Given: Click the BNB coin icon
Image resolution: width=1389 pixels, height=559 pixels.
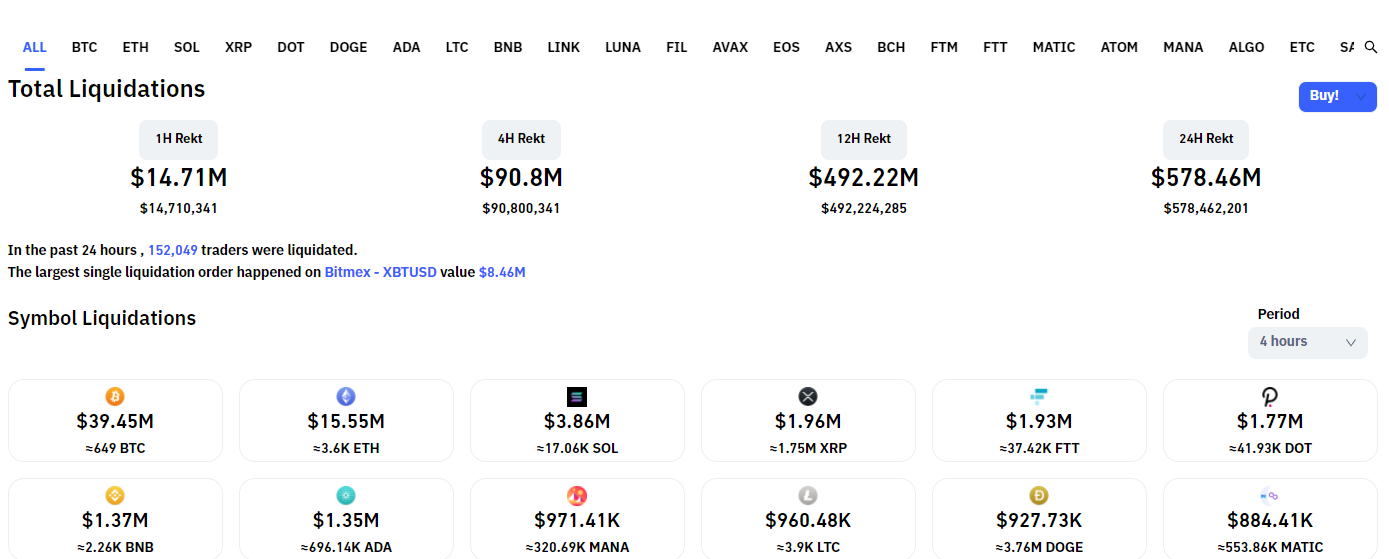Looking at the screenshot, I should click(115, 495).
